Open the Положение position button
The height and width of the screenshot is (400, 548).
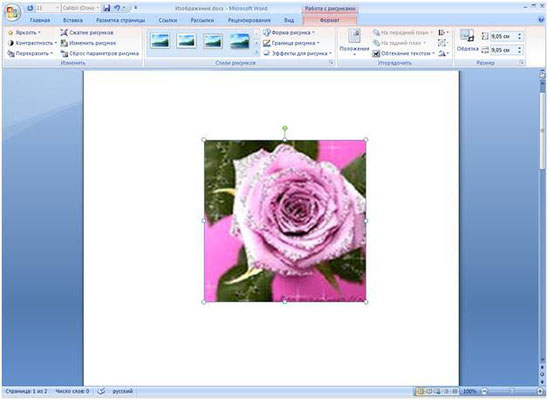[x=354, y=42]
